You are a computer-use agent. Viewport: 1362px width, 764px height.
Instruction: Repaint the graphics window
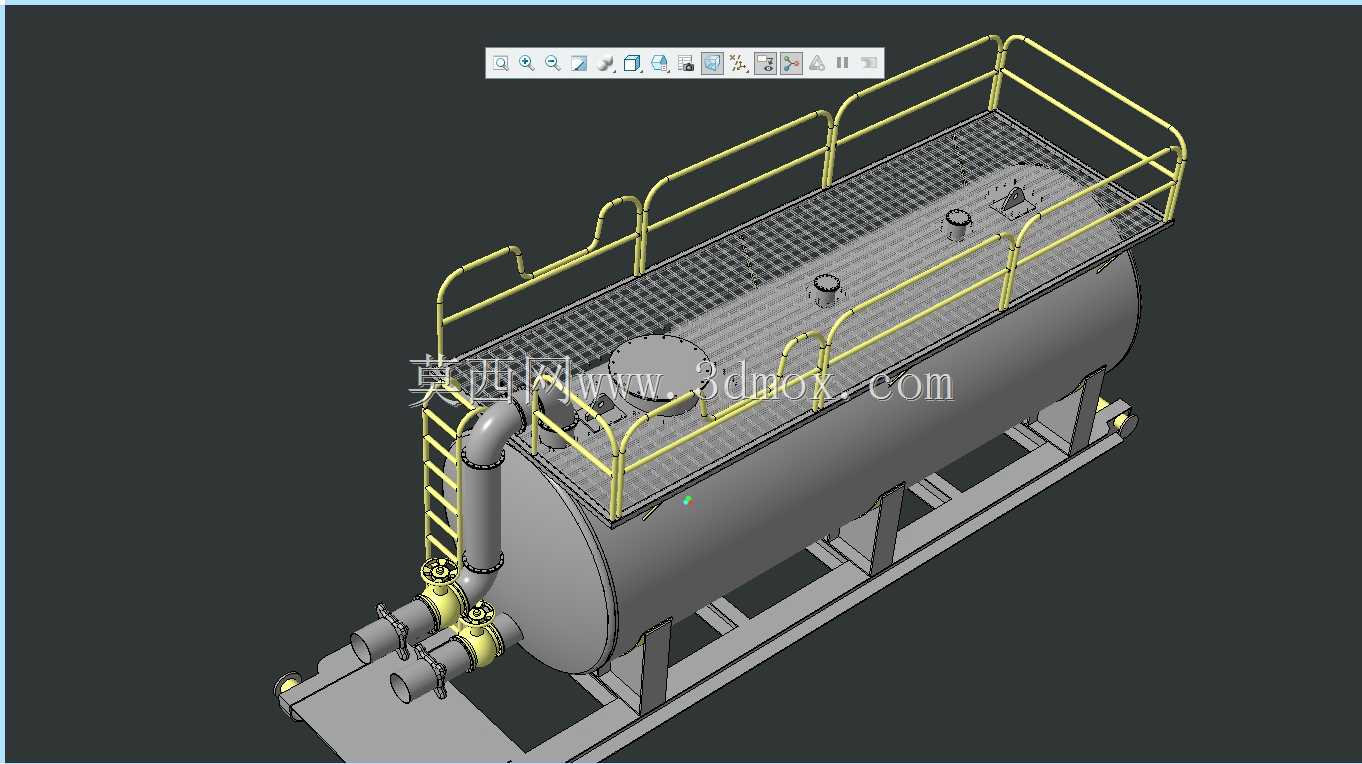[x=579, y=63]
